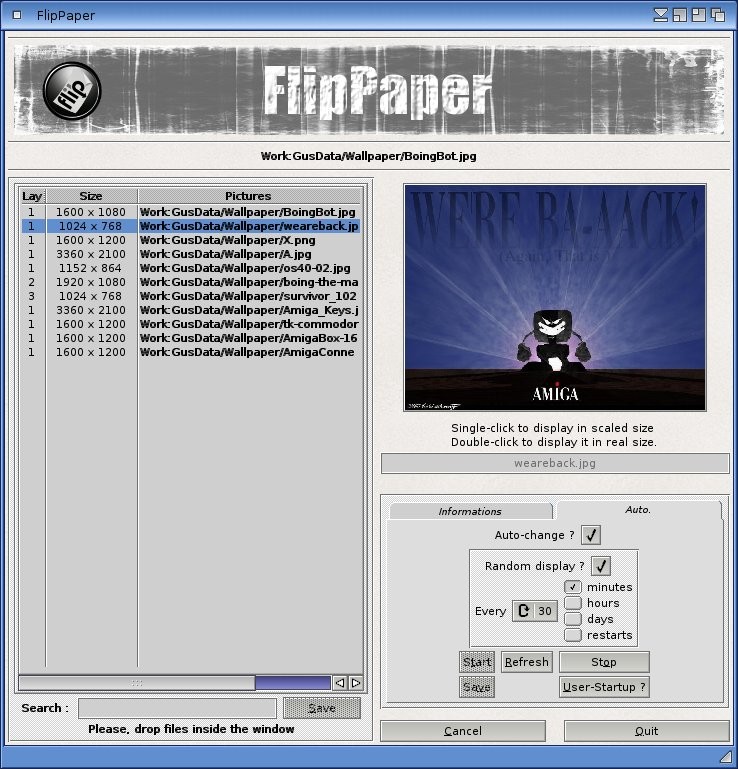This screenshot has height=769, width=738.
Task: Switch to the Informations tab
Action: coord(470,511)
